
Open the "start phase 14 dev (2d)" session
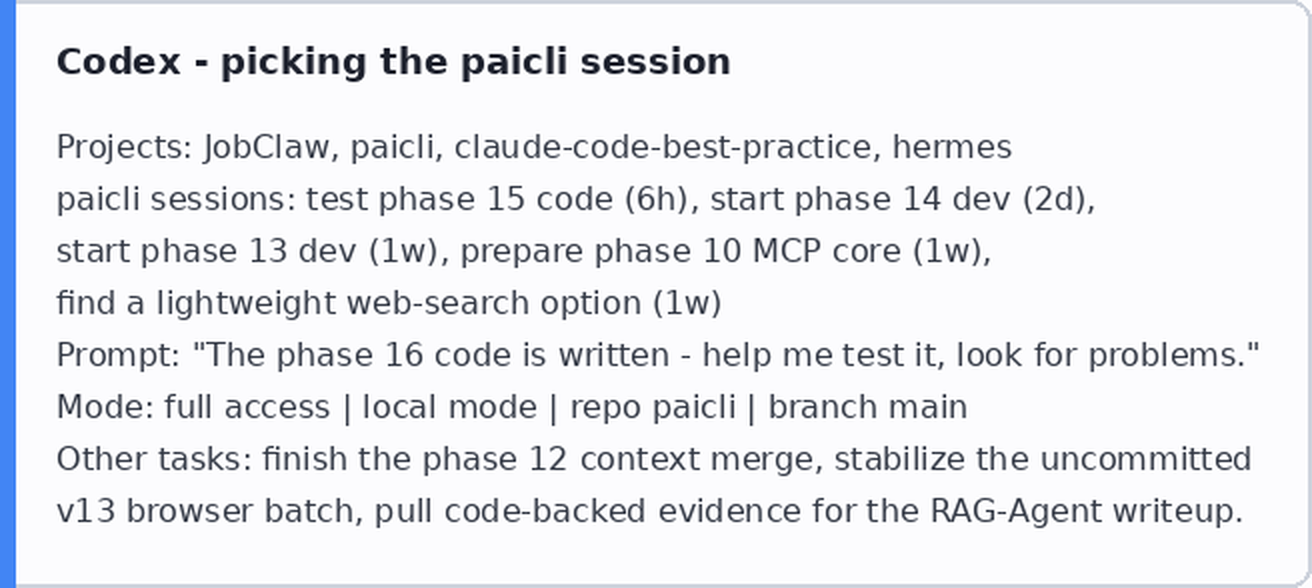[x=899, y=199]
